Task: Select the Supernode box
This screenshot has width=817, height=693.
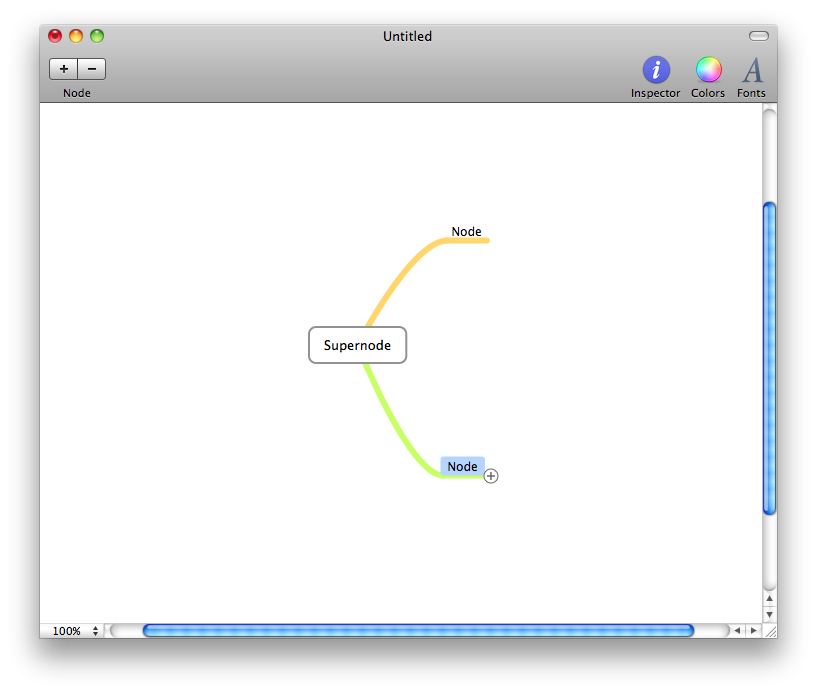Action: [357, 345]
